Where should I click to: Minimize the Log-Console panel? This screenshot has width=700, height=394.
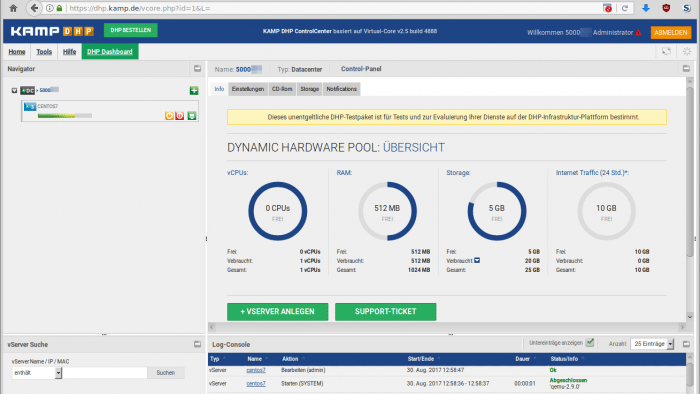[686, 344]
